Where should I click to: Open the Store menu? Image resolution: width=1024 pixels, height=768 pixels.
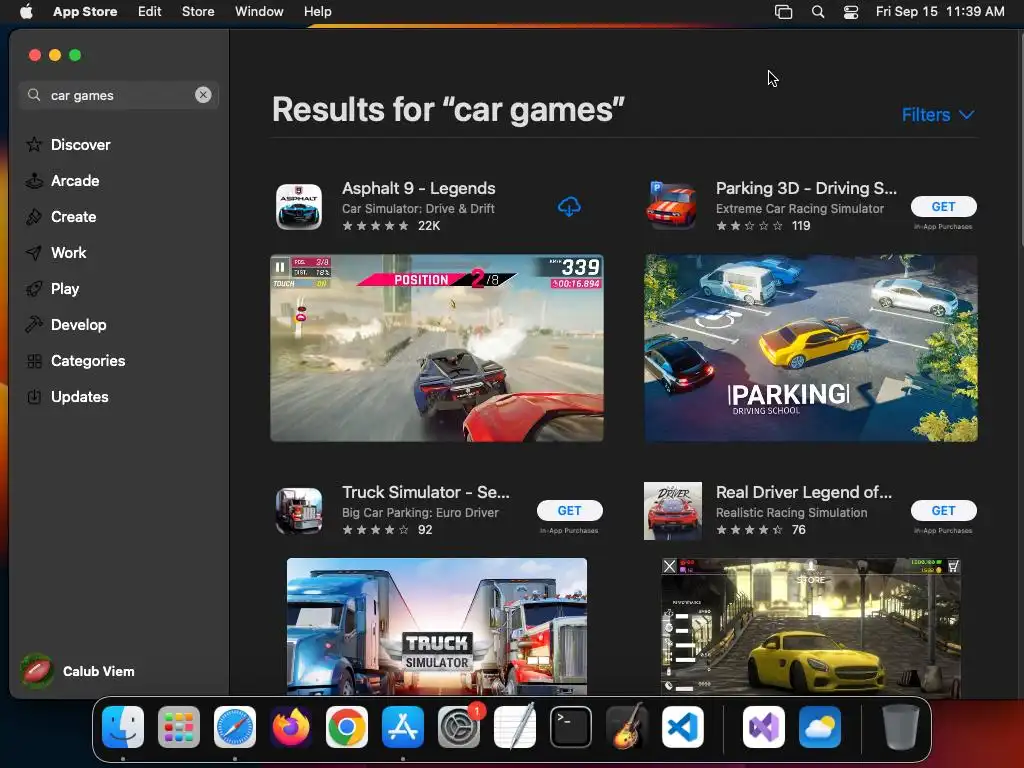pos(198,11)
